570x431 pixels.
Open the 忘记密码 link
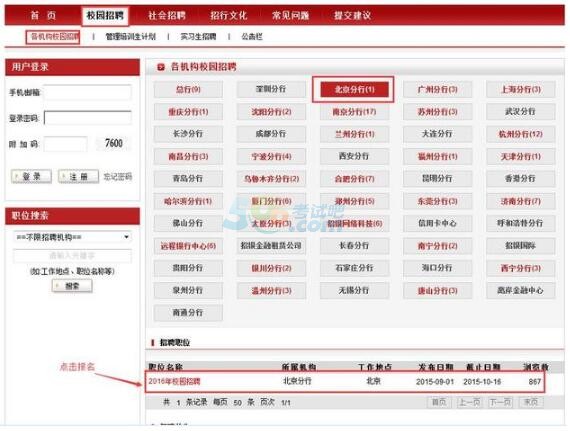pyautogui.click(x=117, y=177)
